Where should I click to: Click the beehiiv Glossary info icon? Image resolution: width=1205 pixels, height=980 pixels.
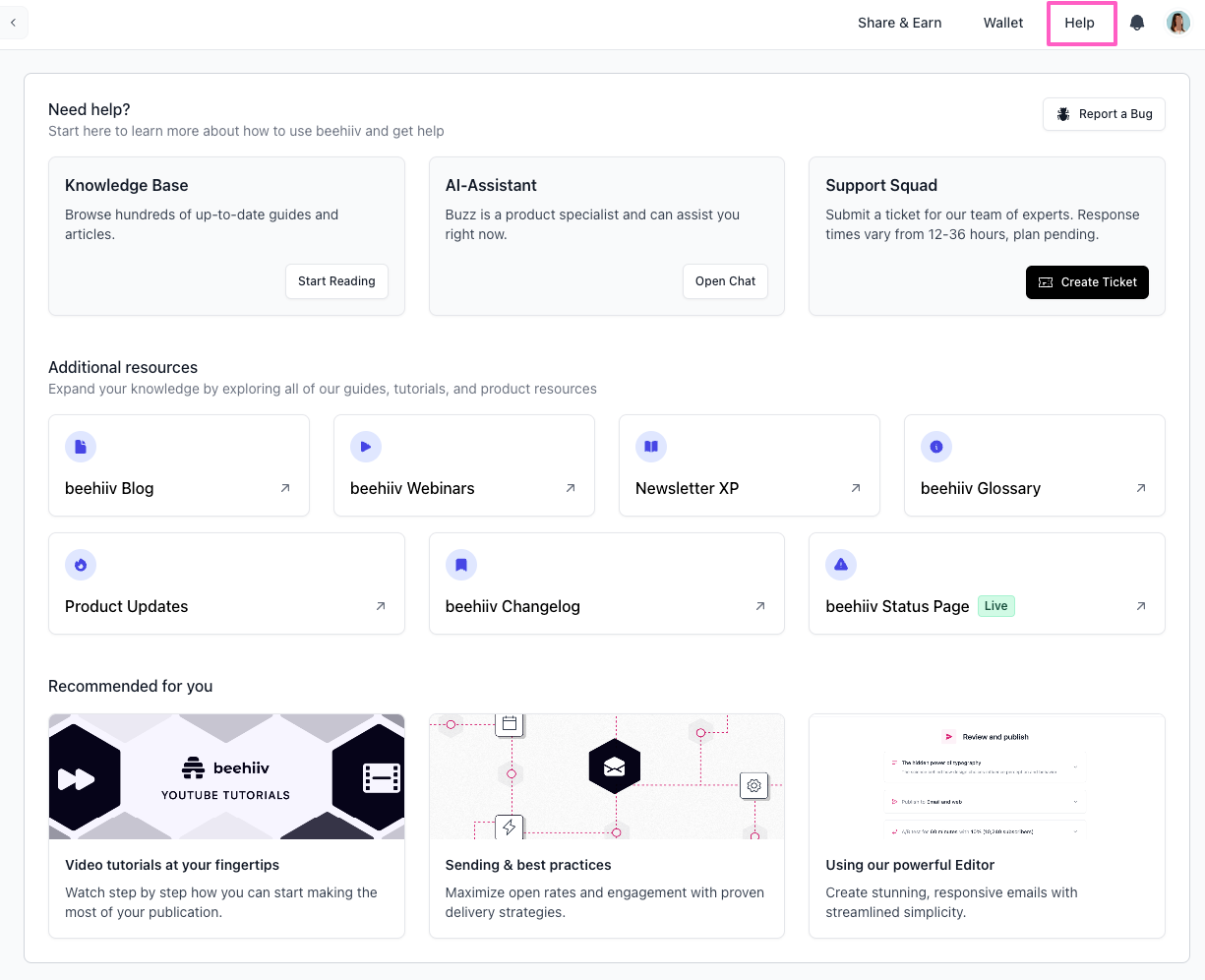click(936, 447)
